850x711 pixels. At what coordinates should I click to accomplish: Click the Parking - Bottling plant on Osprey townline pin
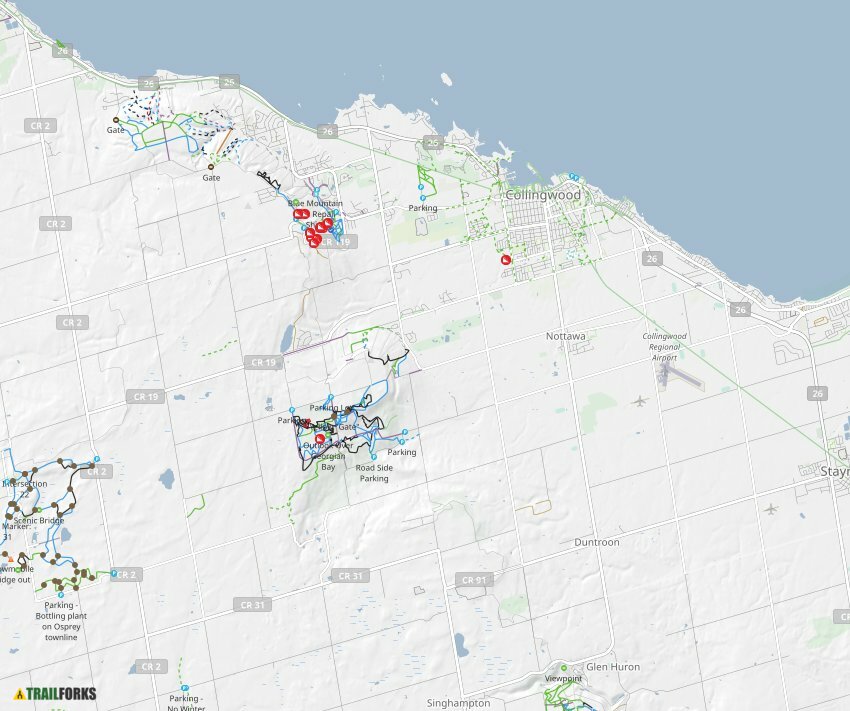60,594
